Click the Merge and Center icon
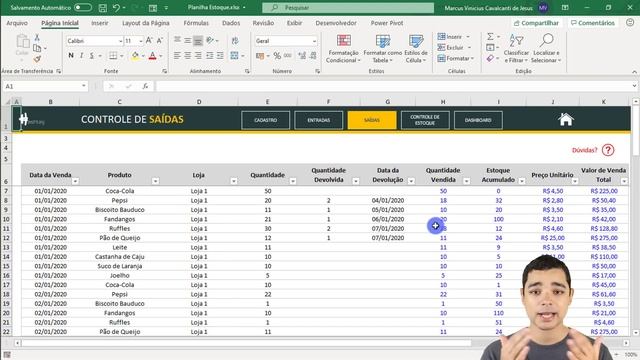This screenshot has height=360, width=640. (234, 56)
